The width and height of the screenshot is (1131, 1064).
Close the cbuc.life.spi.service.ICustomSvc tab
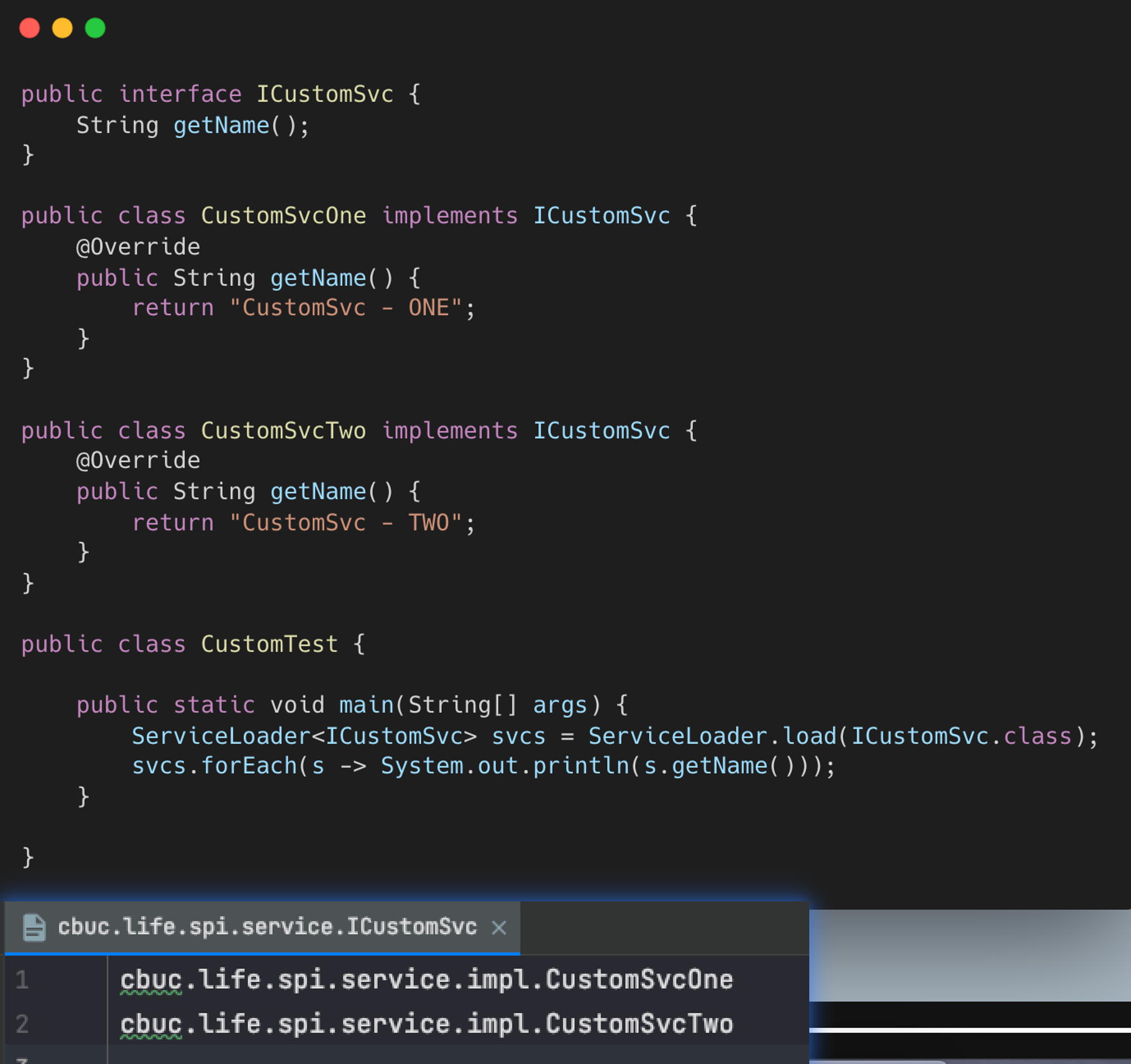click(499, 928)
